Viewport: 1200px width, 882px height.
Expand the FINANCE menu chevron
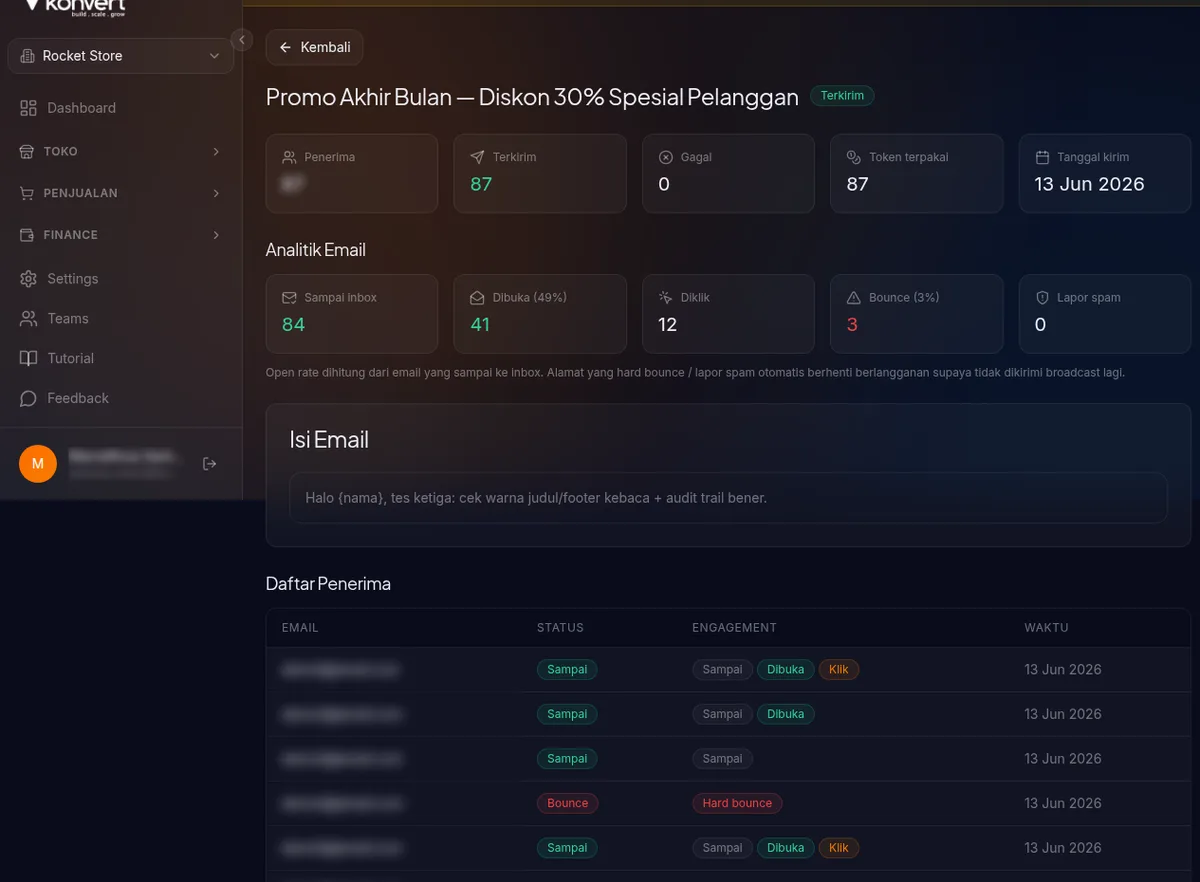(216, 235)
